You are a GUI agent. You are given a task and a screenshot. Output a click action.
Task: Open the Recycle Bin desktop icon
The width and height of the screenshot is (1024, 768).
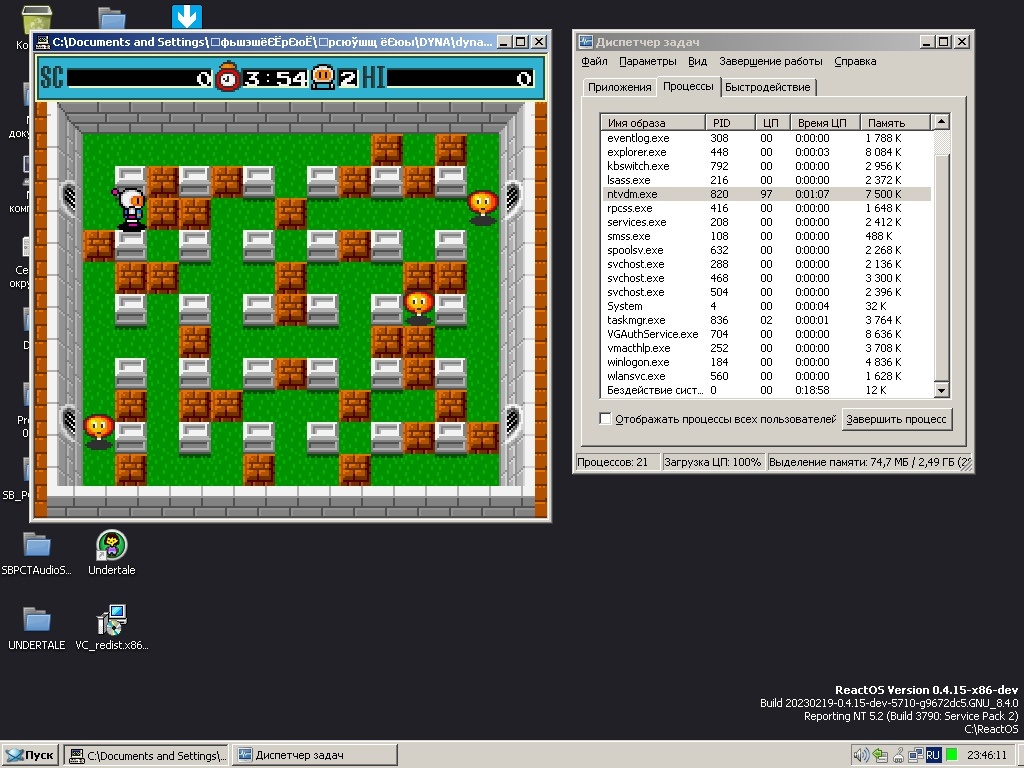37,18
